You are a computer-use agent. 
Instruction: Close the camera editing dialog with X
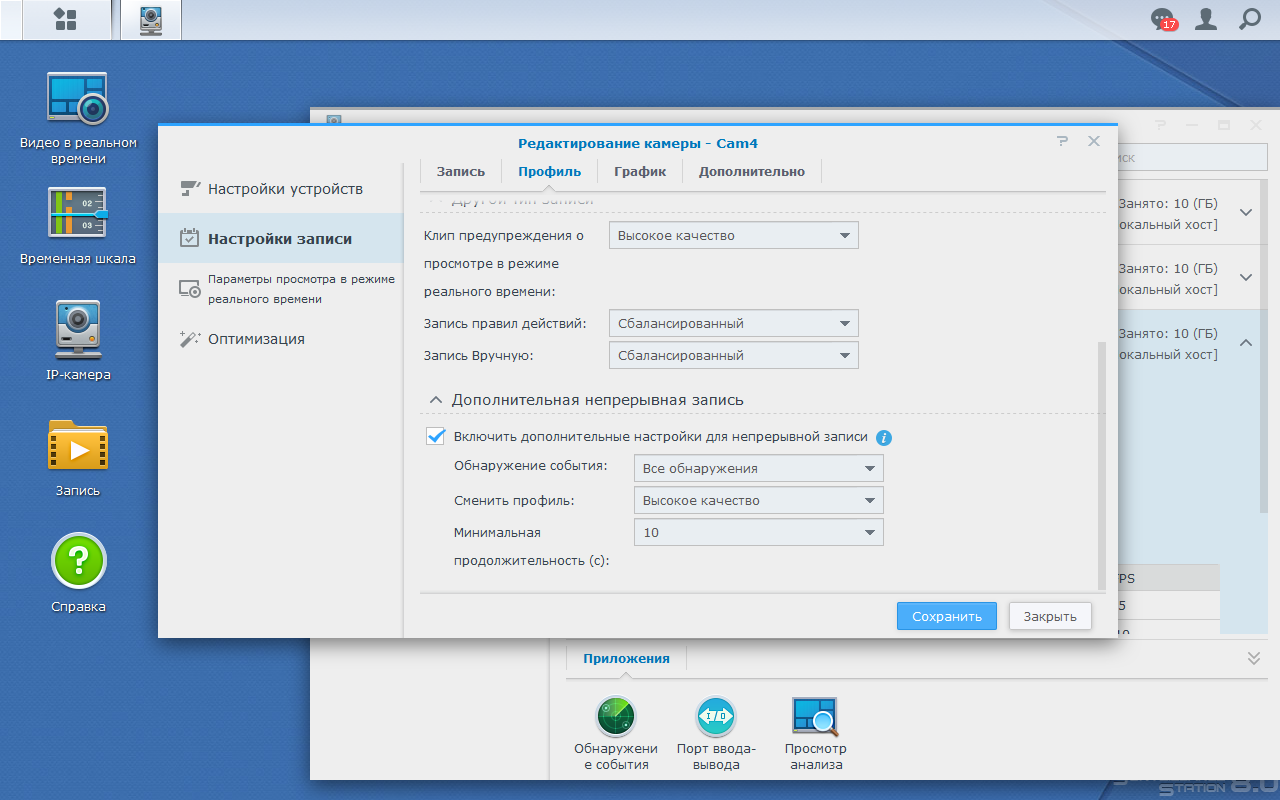tap(1094, 142)
